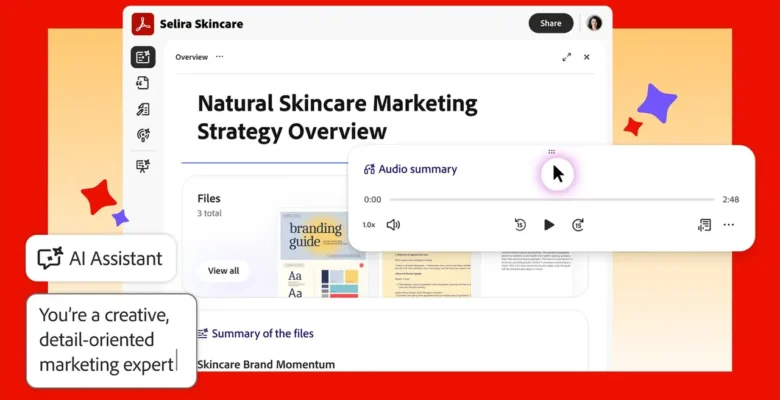This screenshot has width=780, height=400.
Task: Click the Files heading
Action: click(209, 199)
